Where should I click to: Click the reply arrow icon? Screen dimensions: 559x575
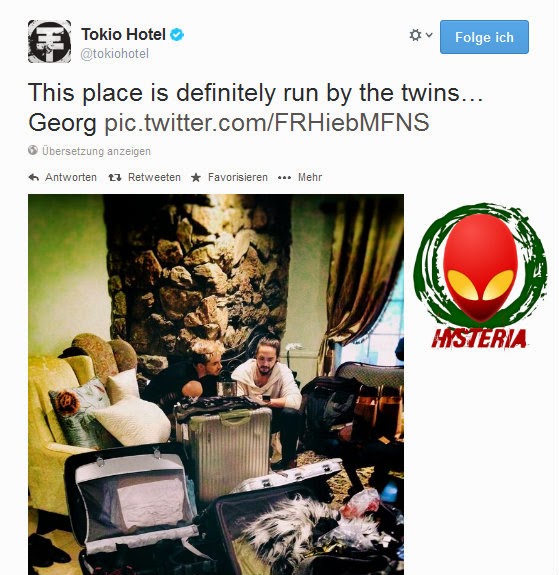point(34,177)
